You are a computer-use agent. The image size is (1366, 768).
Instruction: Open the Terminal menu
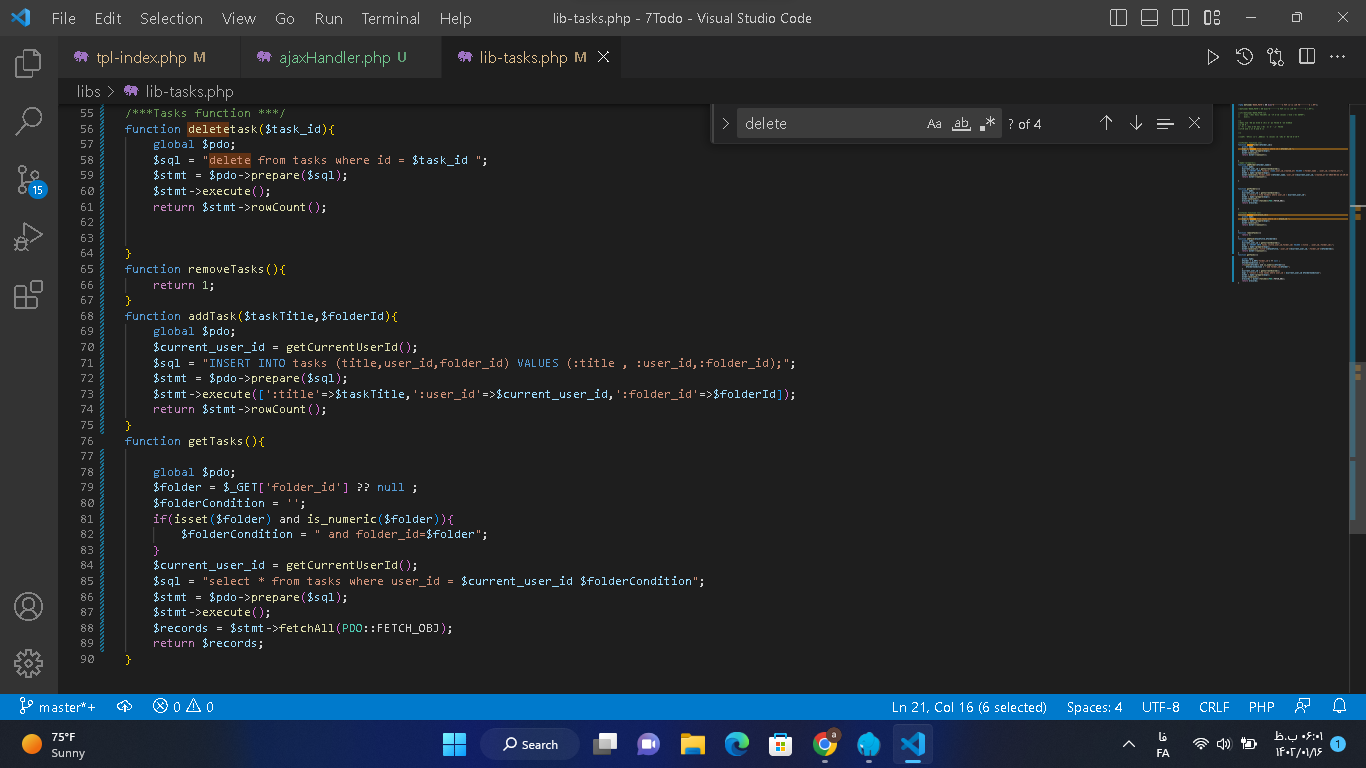click(x=391, y=18)
